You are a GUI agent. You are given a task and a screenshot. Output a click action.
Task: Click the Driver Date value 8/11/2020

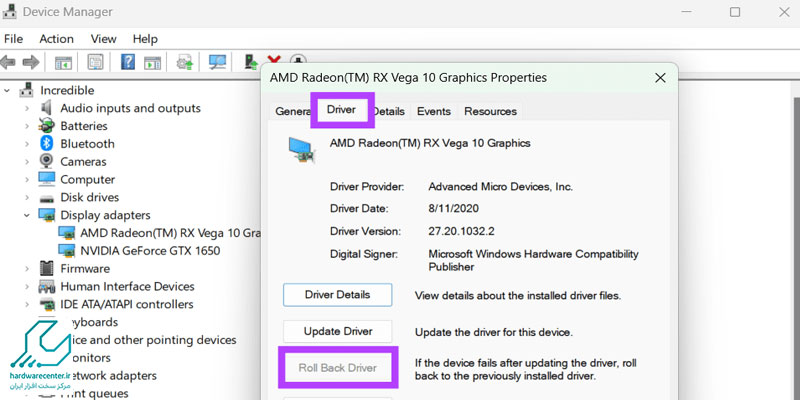tap(454, 208)
